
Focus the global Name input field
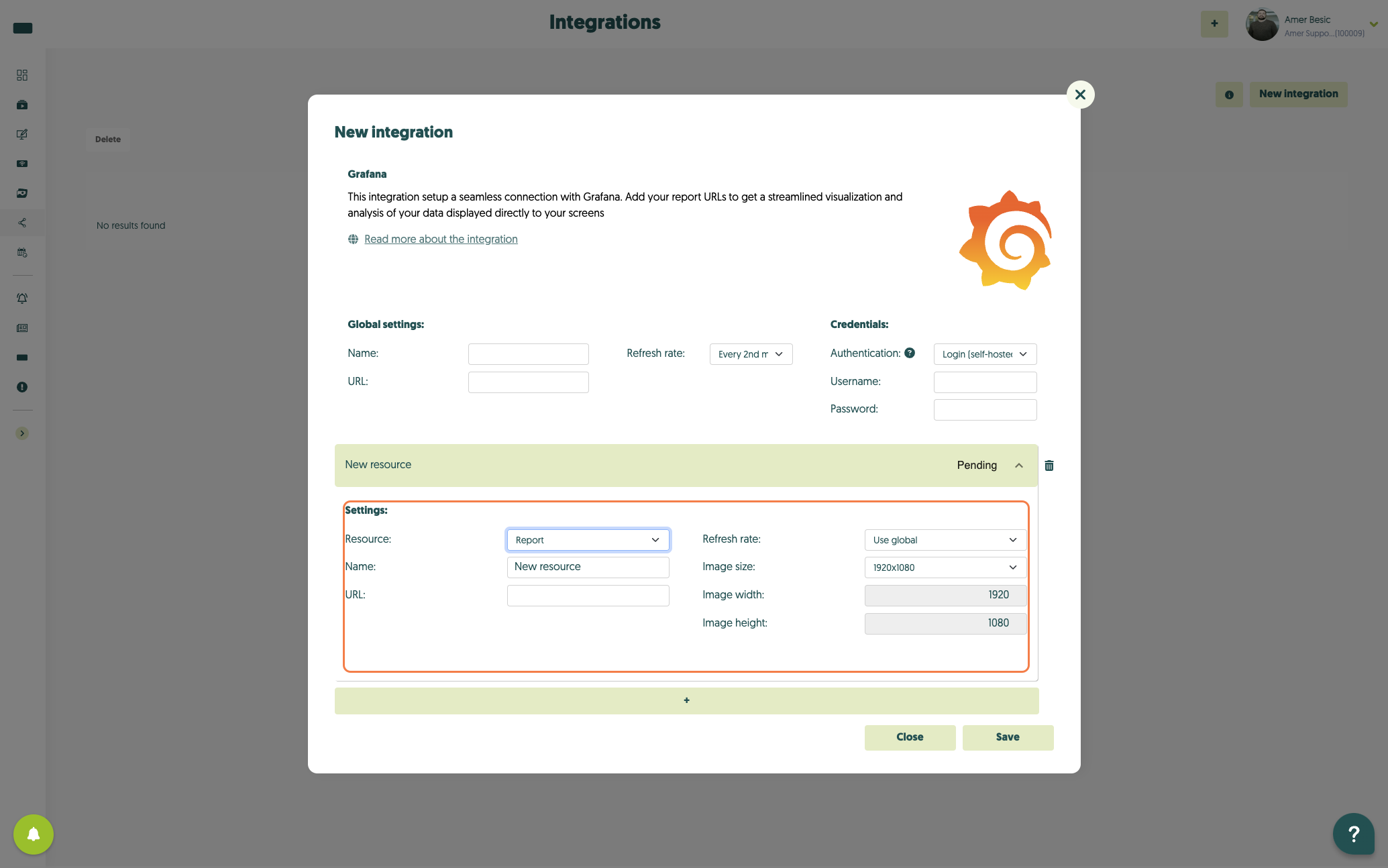click(x=528, y=354)
